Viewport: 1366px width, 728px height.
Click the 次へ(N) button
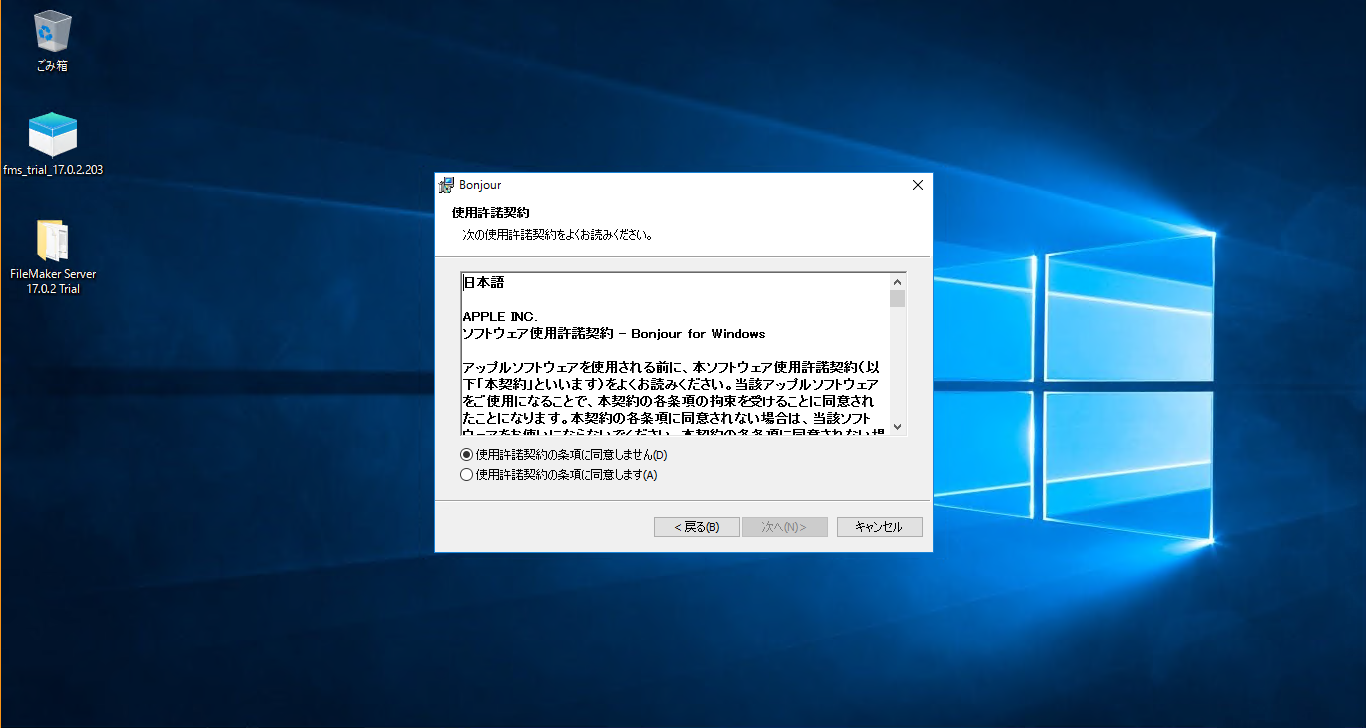[784, 526]
